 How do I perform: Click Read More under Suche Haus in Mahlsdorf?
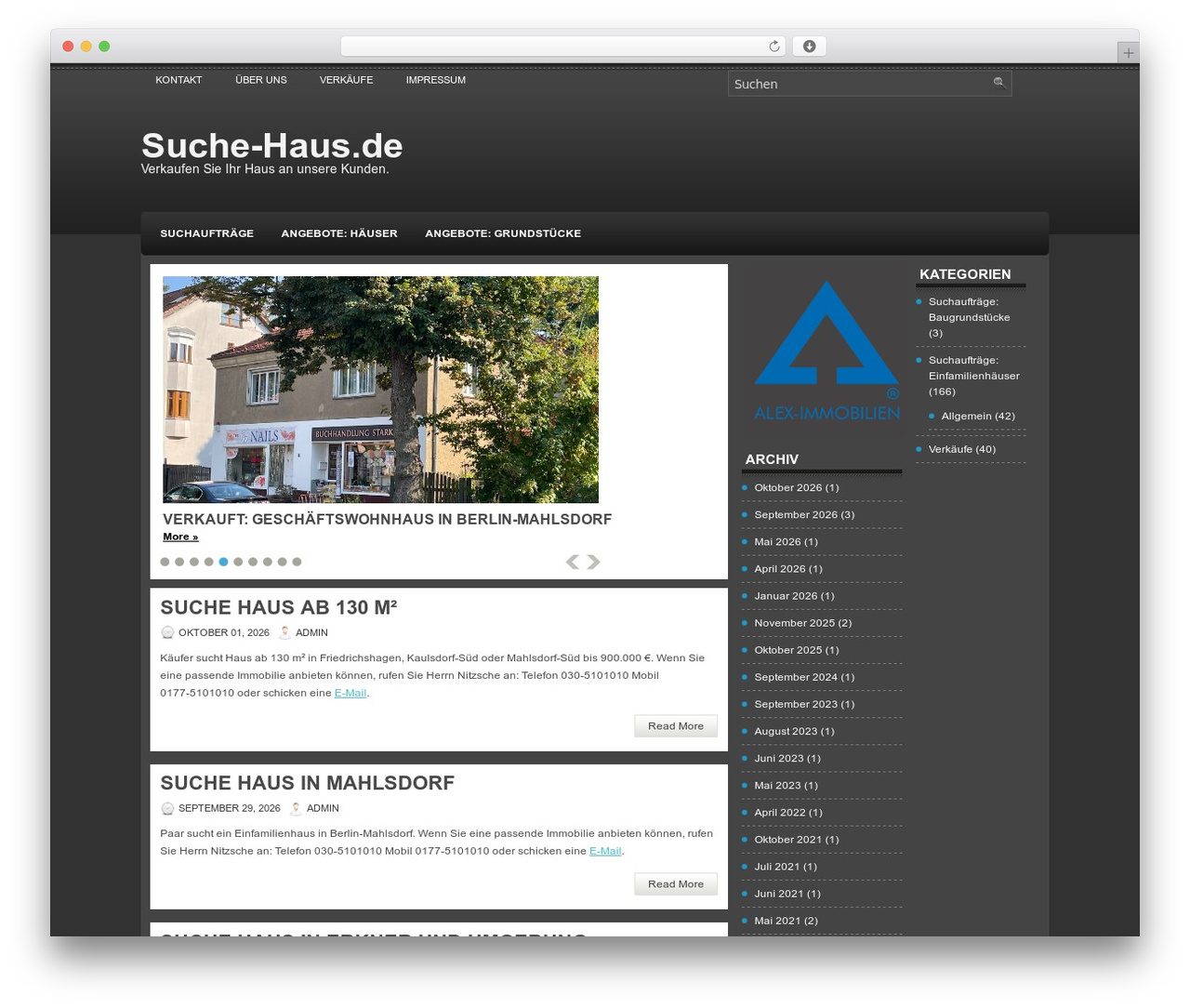(676, 884)
